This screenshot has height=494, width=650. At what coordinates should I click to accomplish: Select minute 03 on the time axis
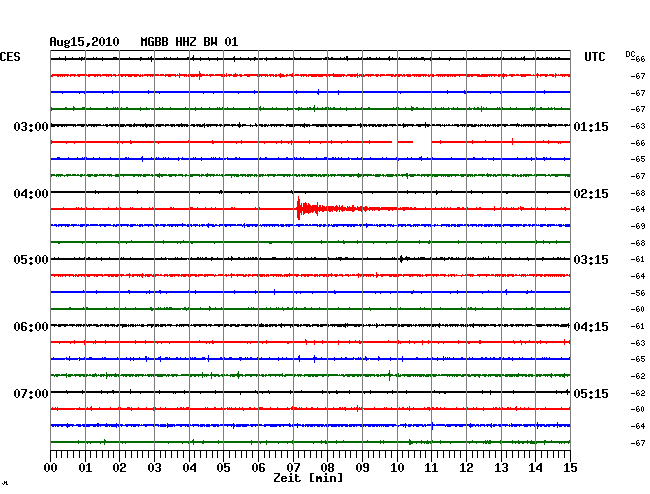point(154,468)
